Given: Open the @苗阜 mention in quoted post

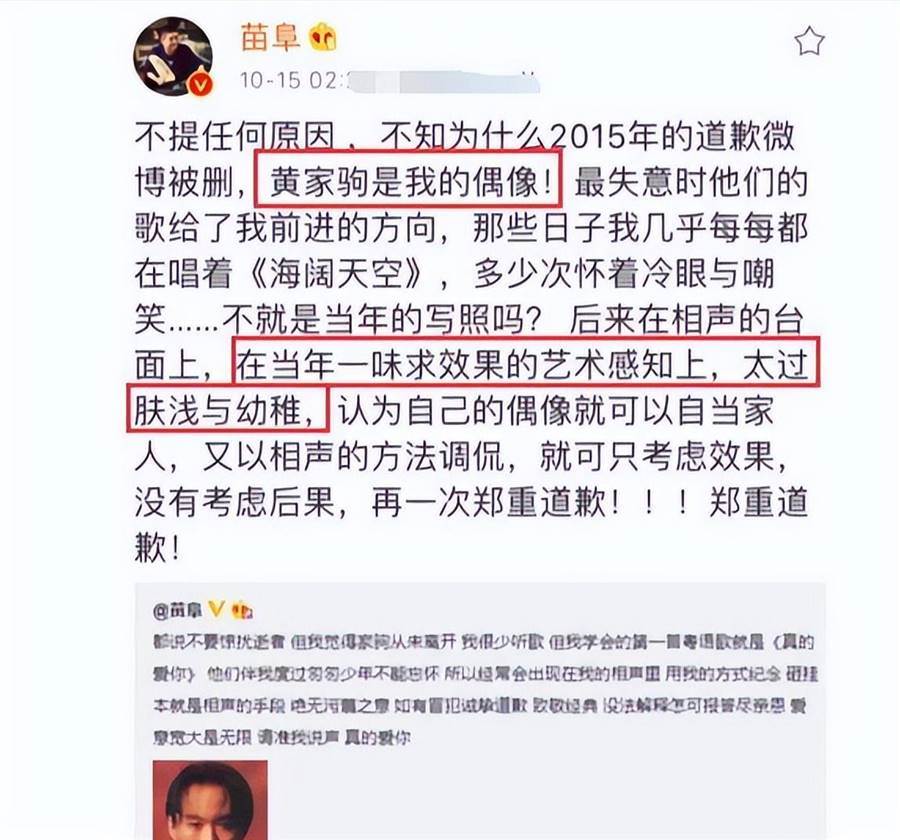Looking at the screenshot, I should coord(178,610).
